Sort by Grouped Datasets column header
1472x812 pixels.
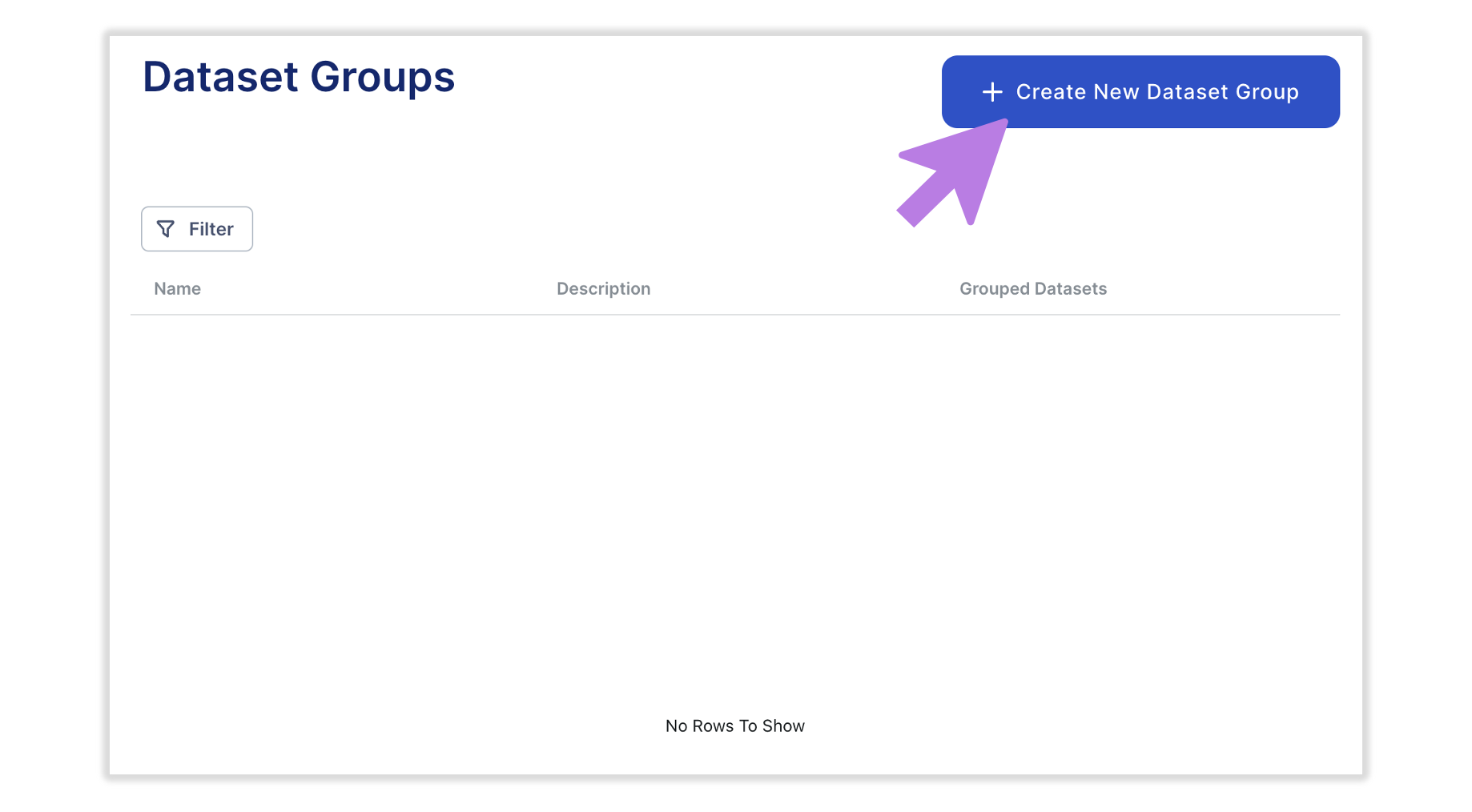(1033, 289)
